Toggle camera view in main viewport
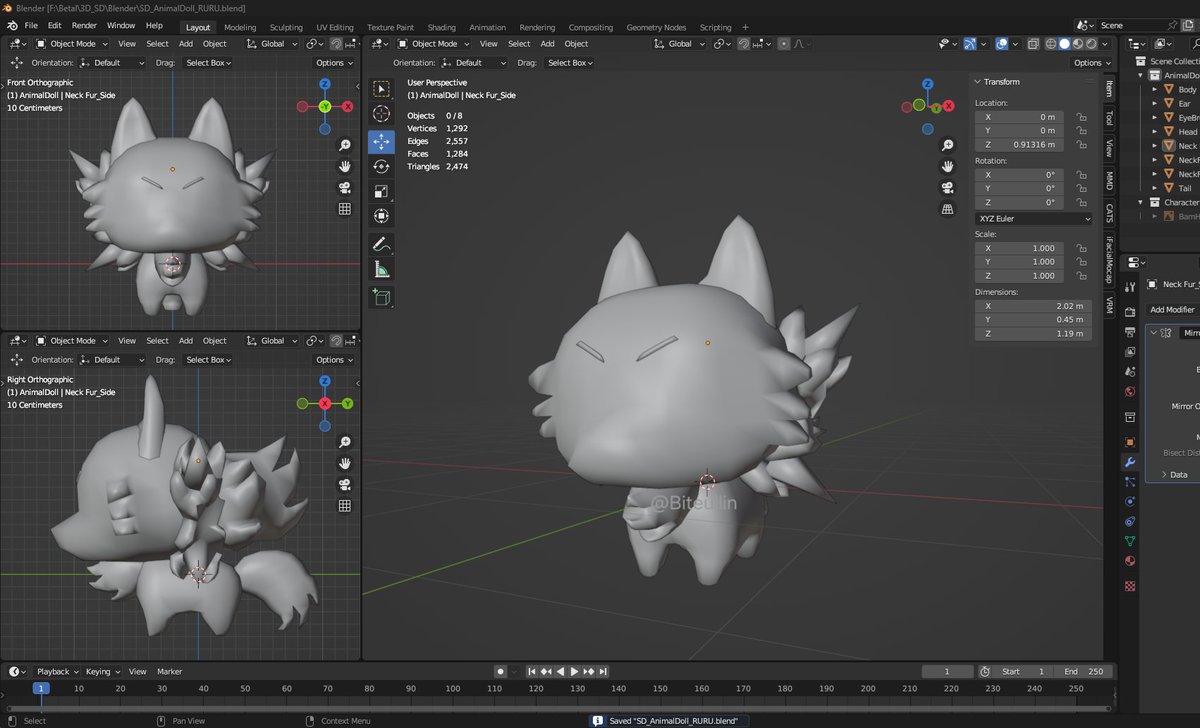 (948, 188)
